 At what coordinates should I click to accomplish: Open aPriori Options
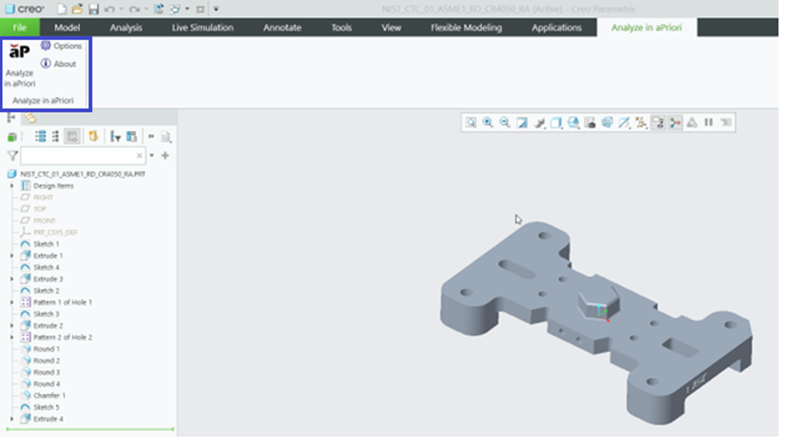[61, 47]
